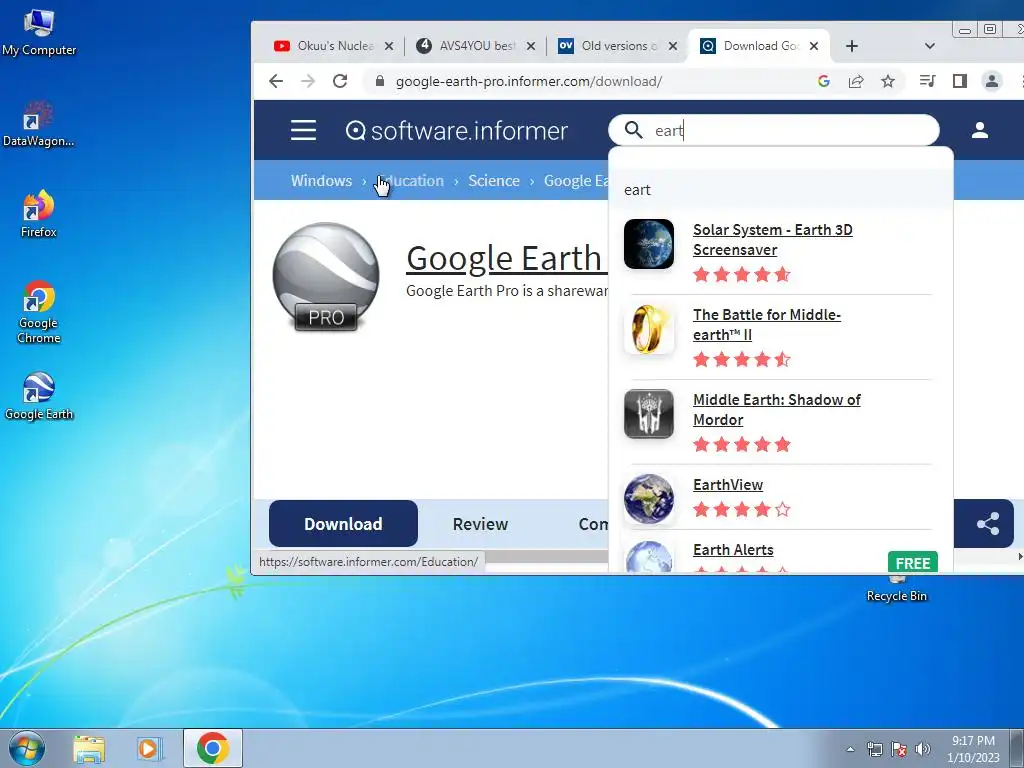Screen dimensions: 1024x768
Task: Click the magnifier icon in the search box
Action: (633, 130)
